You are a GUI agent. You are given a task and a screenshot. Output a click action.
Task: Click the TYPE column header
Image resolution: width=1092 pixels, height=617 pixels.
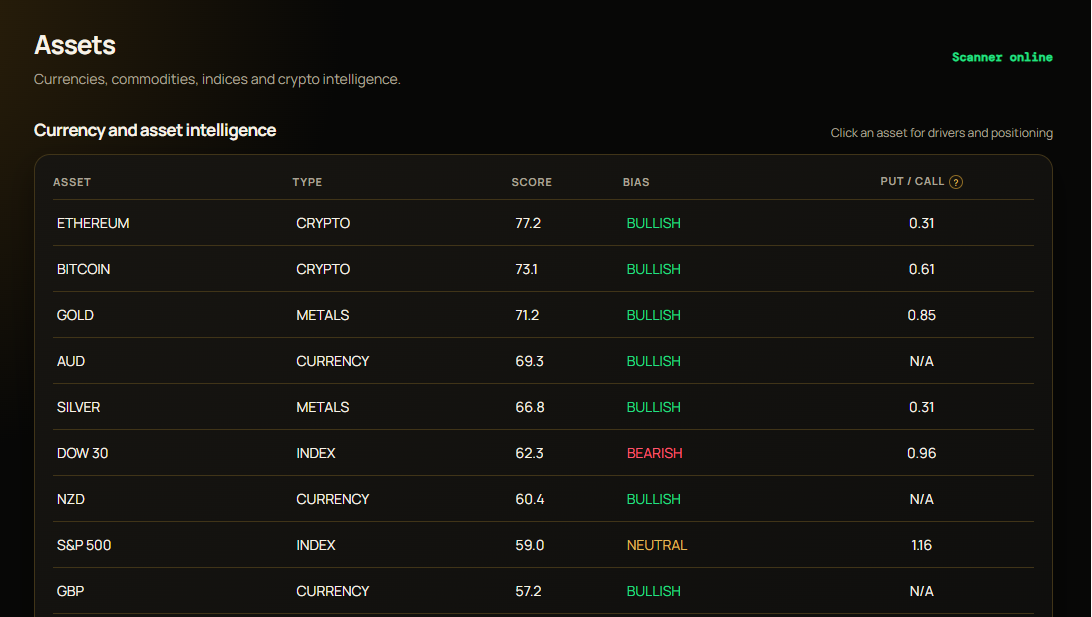[x=307, y=182]
